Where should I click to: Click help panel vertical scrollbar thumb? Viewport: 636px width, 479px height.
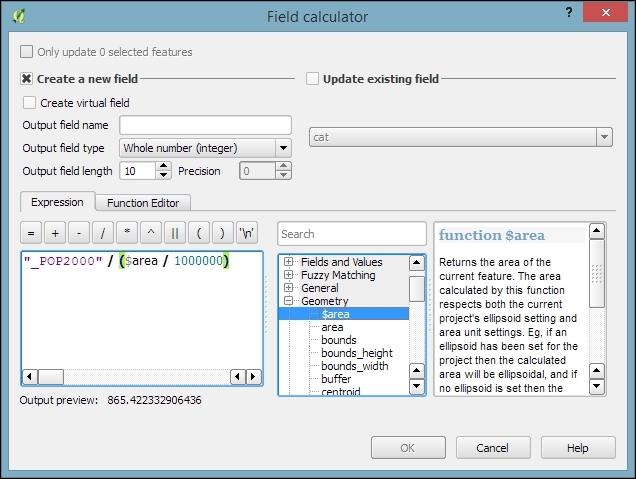597,273
